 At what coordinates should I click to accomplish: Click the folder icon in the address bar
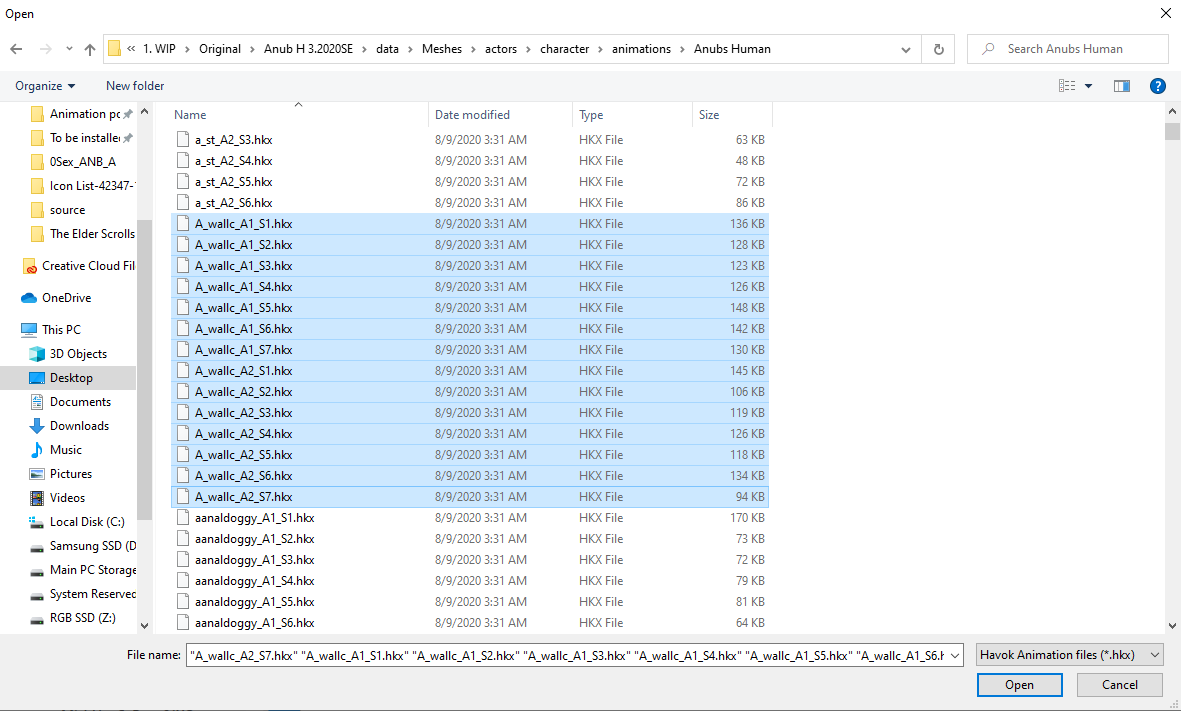(x=113, y=48)
